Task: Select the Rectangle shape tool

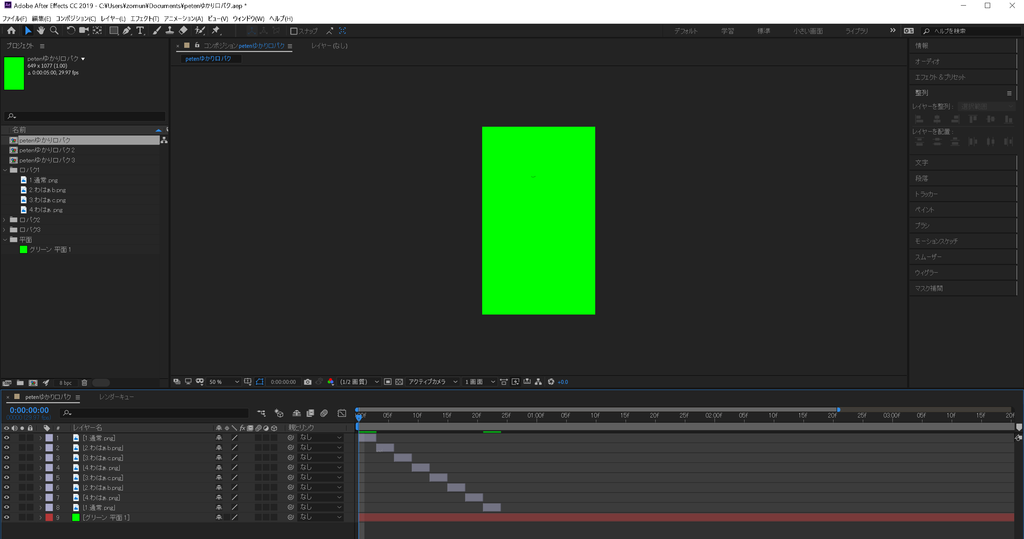Action: (114, 31)
